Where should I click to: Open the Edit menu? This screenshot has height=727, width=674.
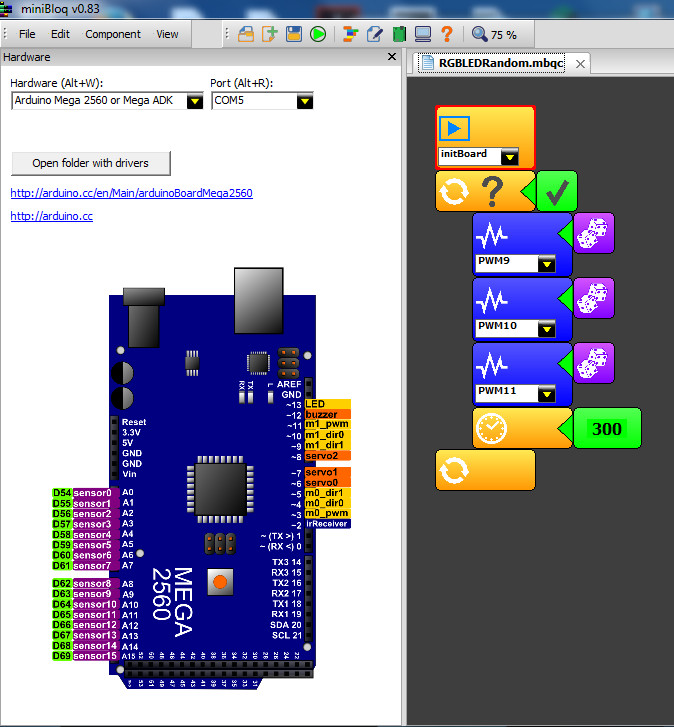tap(60, 34)
